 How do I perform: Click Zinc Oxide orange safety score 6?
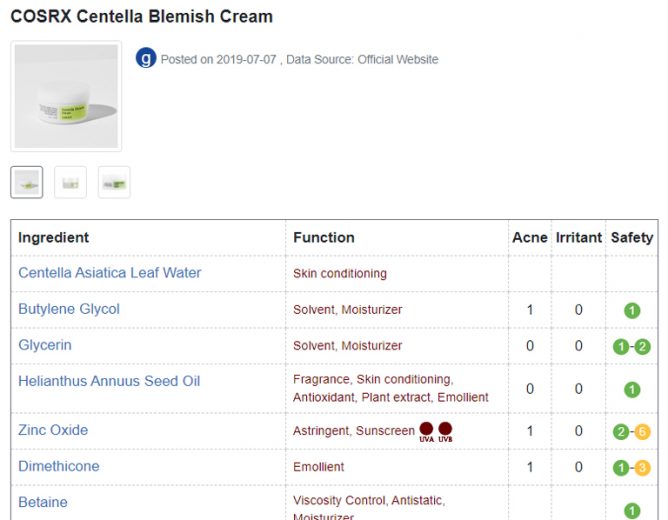(642, 432)
